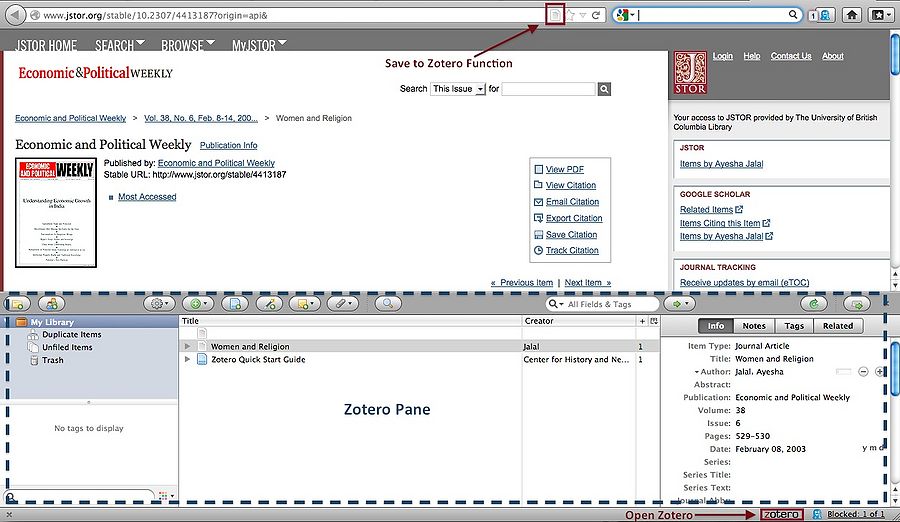Select Women and Religion row

[x=419, y=346]
